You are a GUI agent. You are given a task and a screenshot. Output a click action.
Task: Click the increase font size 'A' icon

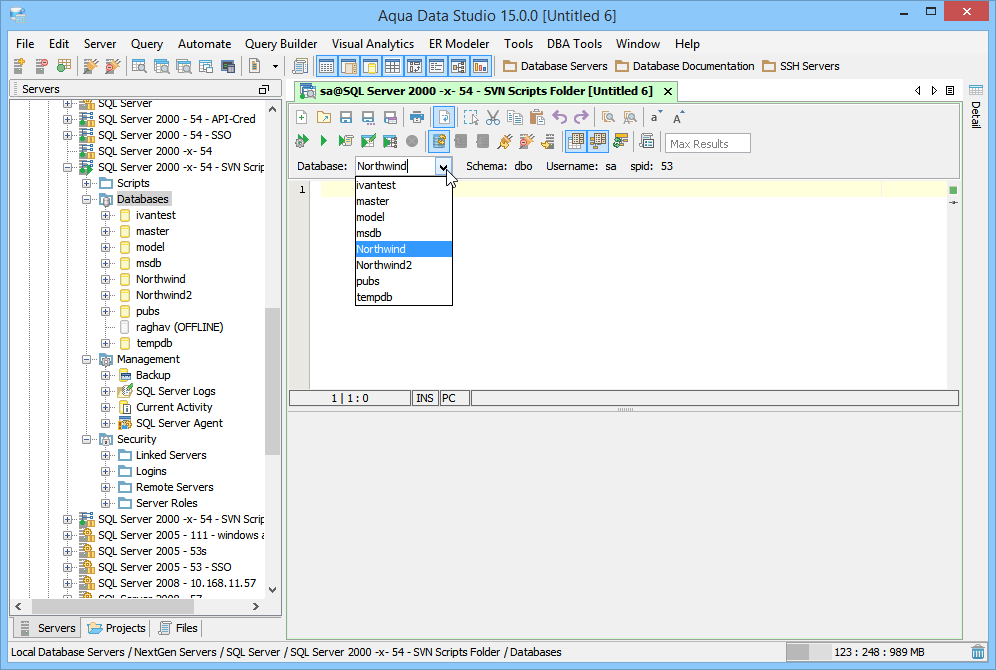(x=678, y=117)
